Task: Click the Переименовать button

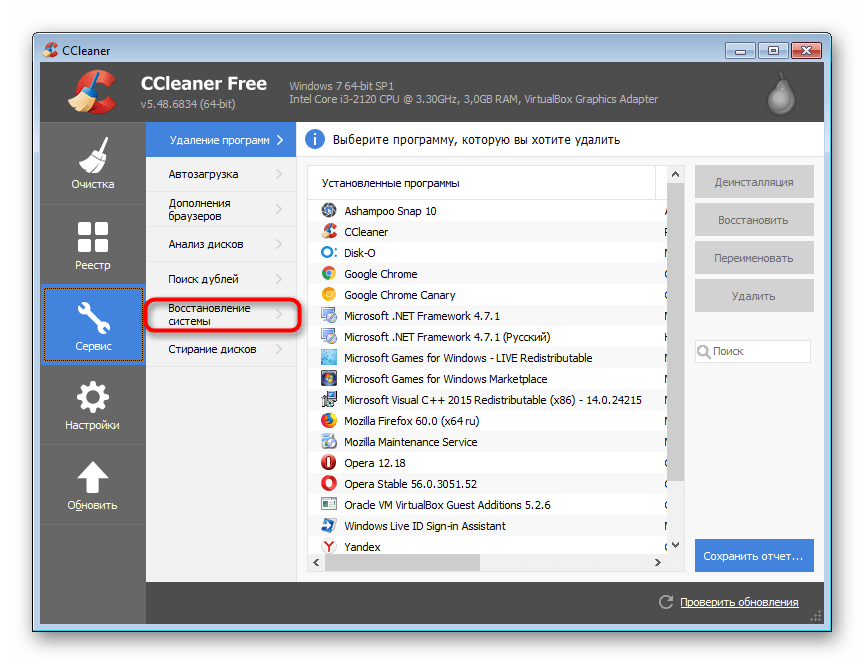Action: click(754, 258)
